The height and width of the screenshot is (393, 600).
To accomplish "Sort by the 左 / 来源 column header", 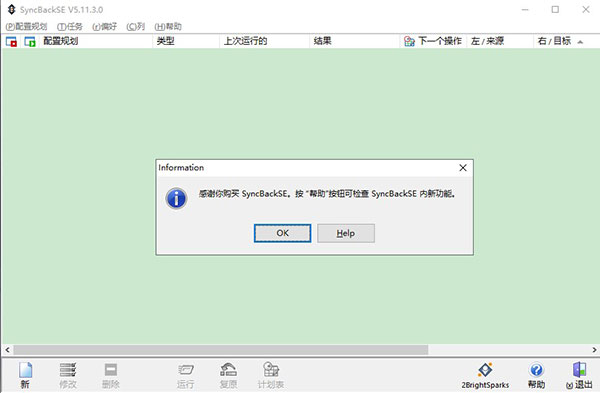I will click(x=500, y=41).
